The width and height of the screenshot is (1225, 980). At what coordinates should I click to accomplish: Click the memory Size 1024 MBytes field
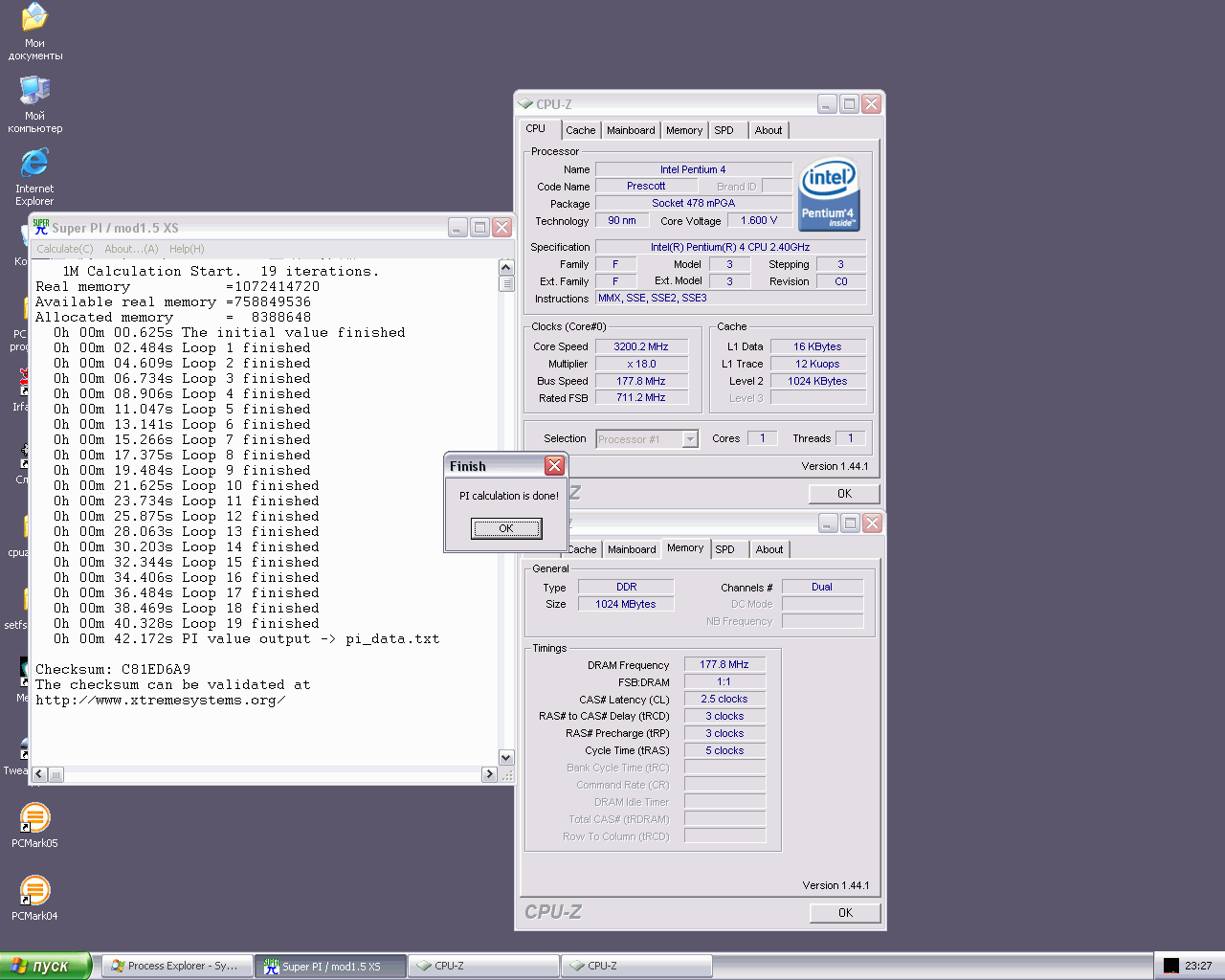(627, 604)
